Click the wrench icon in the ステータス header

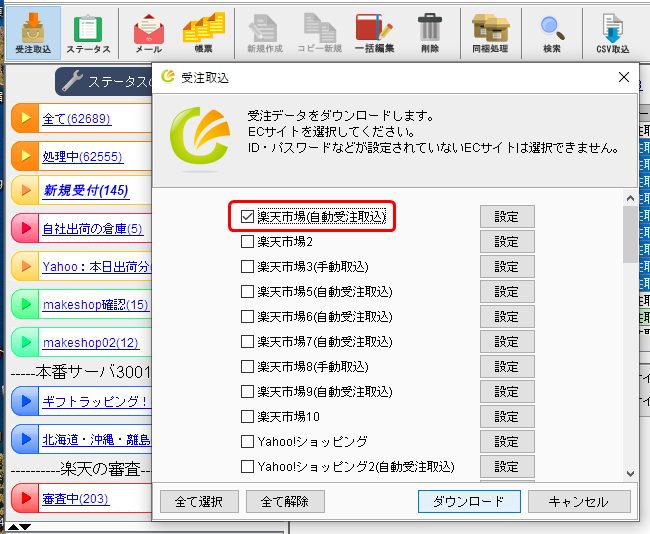[72, 80]
